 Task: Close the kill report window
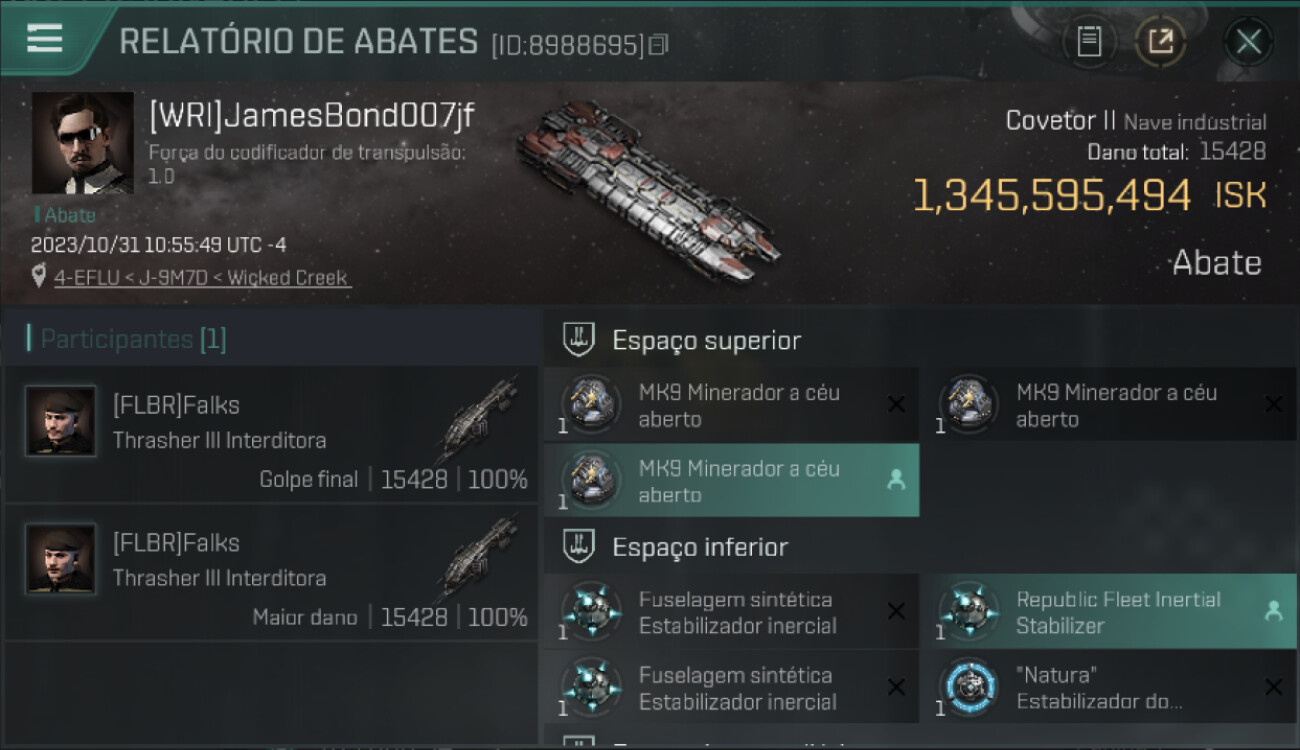point(1248,41)
